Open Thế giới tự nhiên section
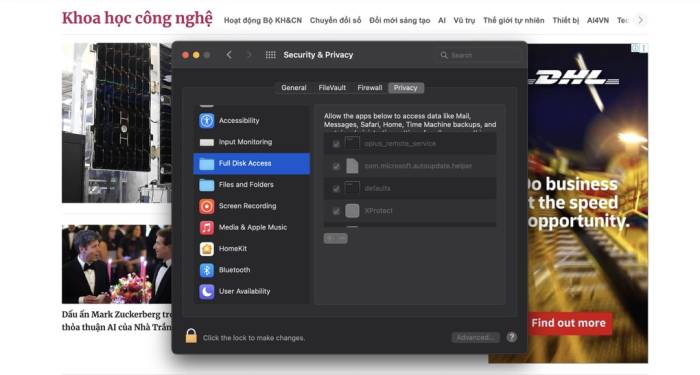 point(514,21)
